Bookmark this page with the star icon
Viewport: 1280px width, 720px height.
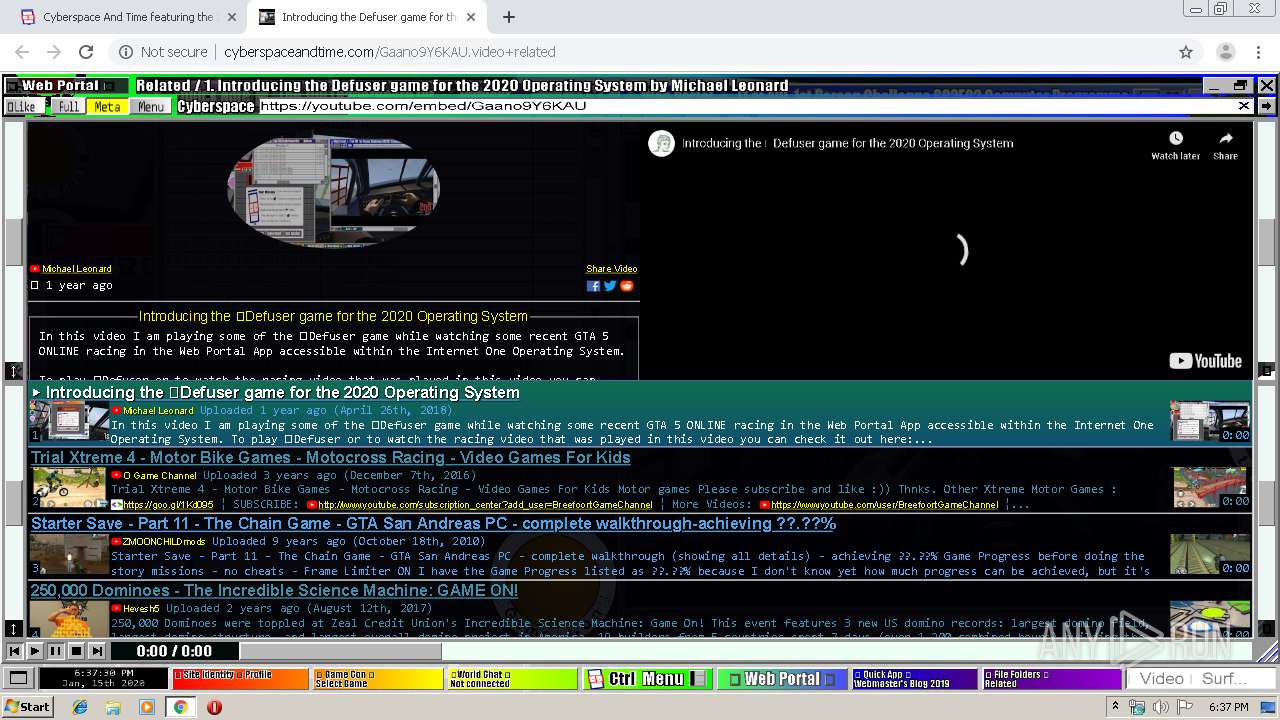tap(1186, 52)
